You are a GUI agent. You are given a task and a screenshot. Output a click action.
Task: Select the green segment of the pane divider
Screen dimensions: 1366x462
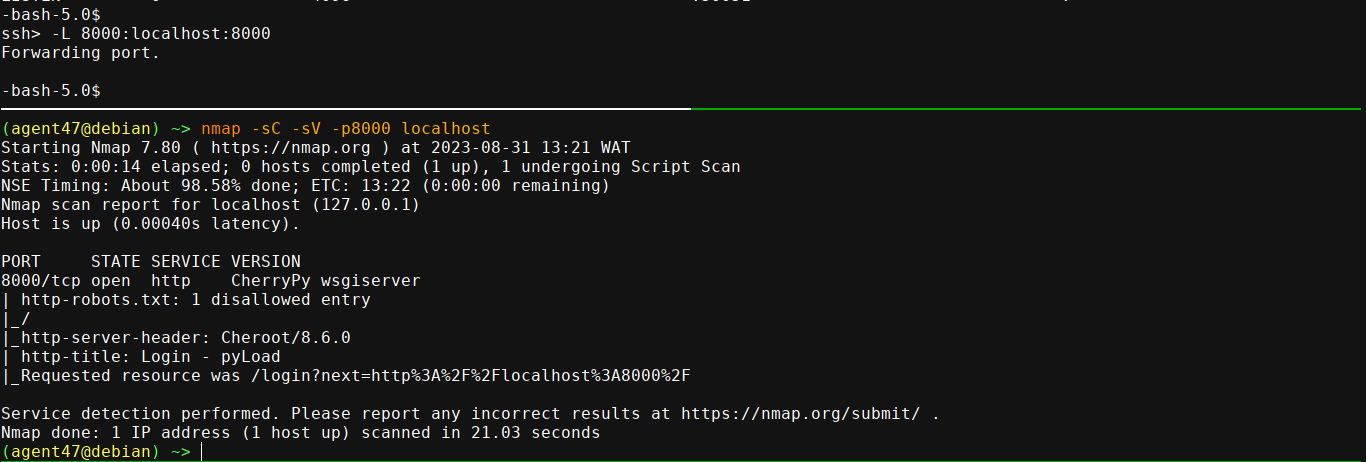[x=1025, y=108]
